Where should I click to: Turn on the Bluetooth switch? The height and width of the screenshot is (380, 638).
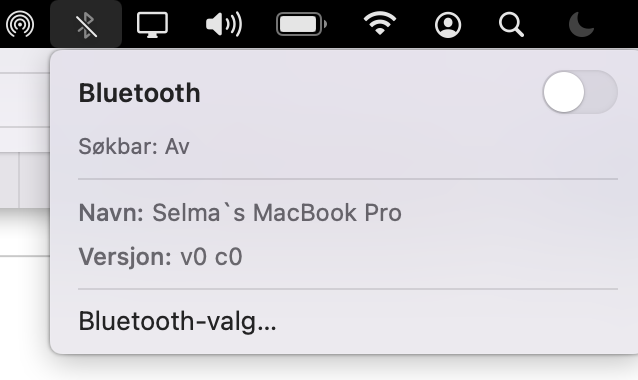click(x=580, y=92)
